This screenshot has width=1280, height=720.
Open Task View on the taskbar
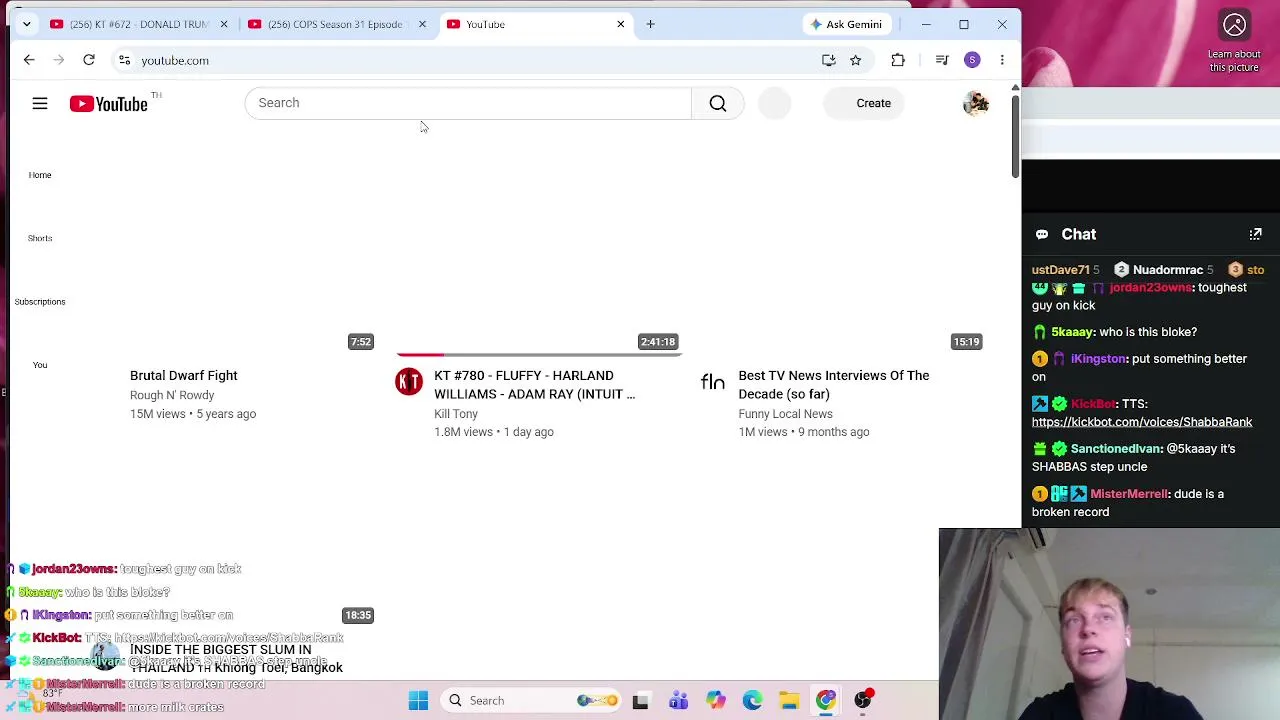click(x=640, y=700)
